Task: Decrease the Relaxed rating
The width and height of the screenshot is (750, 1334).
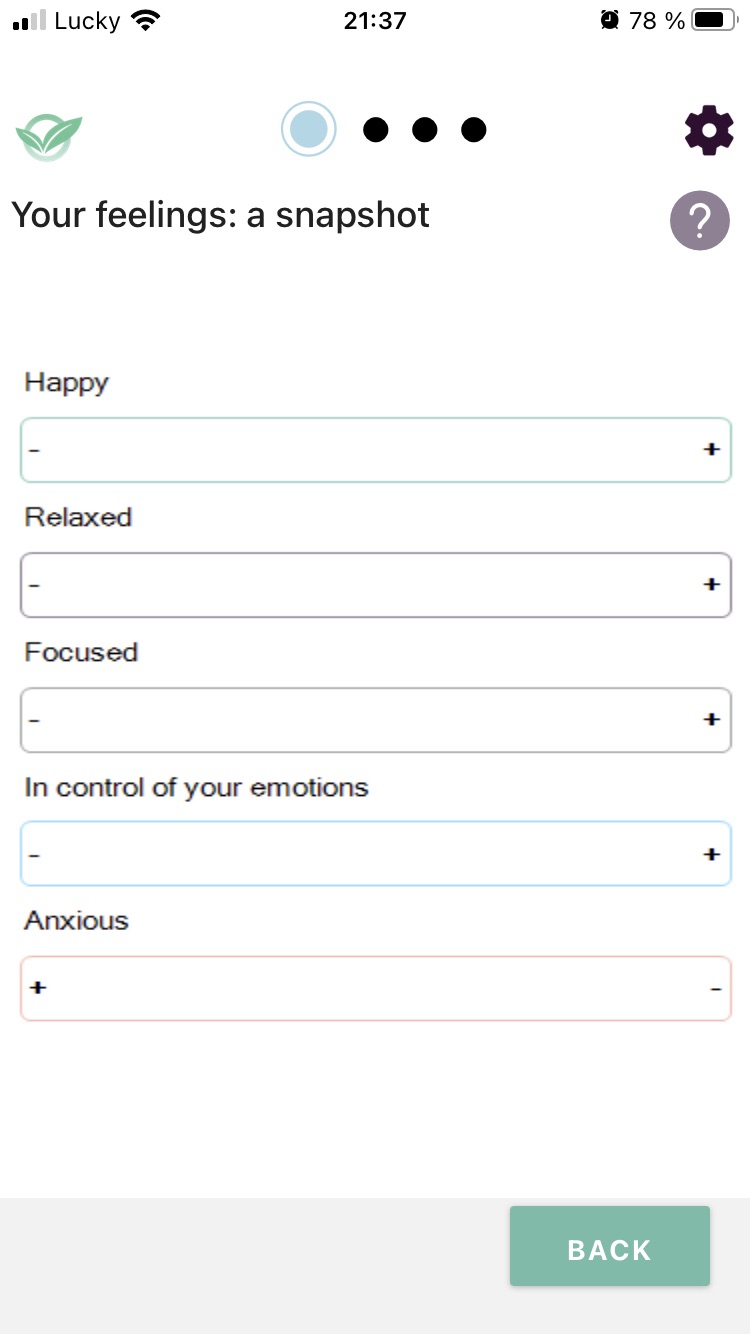Action: [35, 584]
